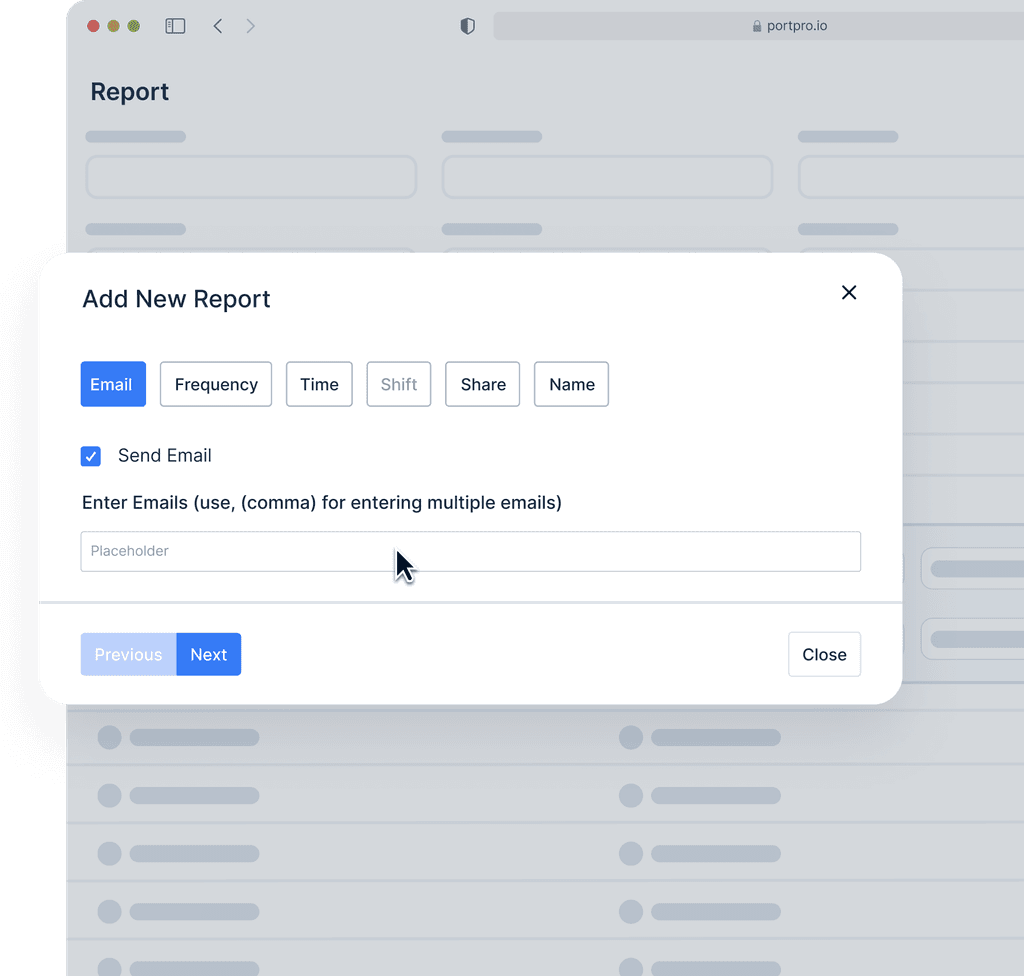Toggle the browser sidebar panel icon
This screenshot has height=976, width=1024.
(x=175, y=26)
